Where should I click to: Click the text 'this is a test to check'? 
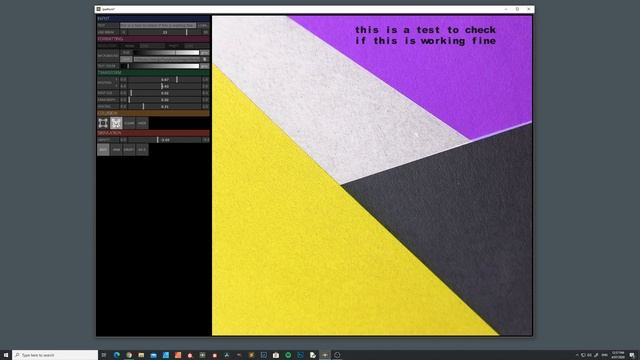click(x=425, y=30)
